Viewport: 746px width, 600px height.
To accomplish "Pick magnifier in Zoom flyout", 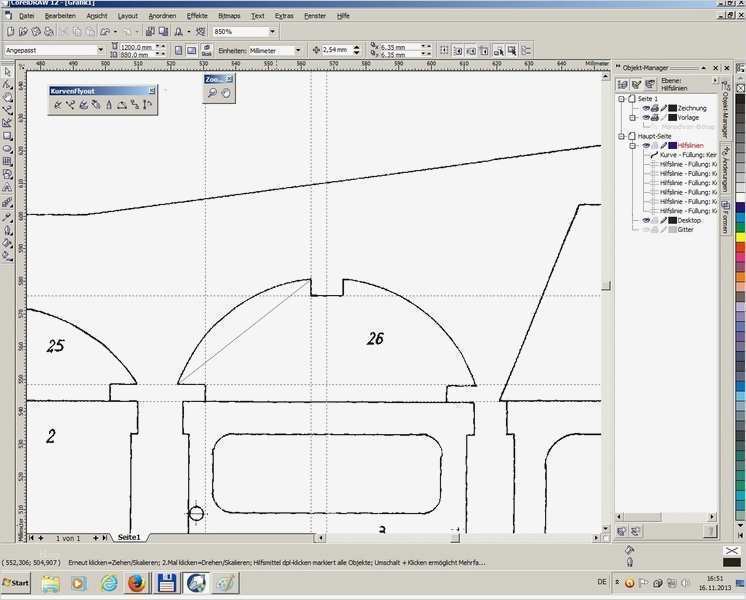I will click(212, 93).
